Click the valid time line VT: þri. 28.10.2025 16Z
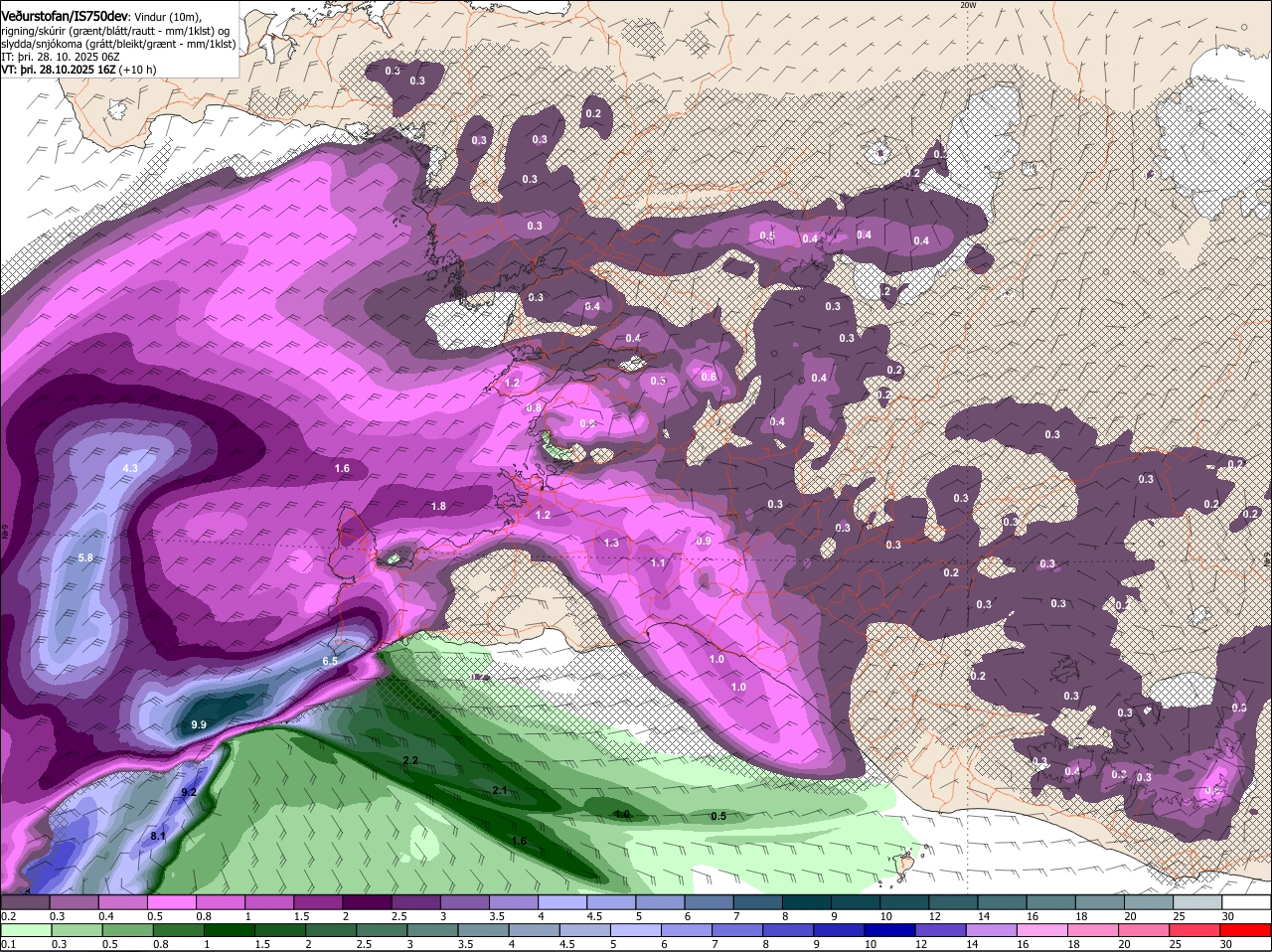This screenshot has width=1272, height=952. [x=61, y=70]
